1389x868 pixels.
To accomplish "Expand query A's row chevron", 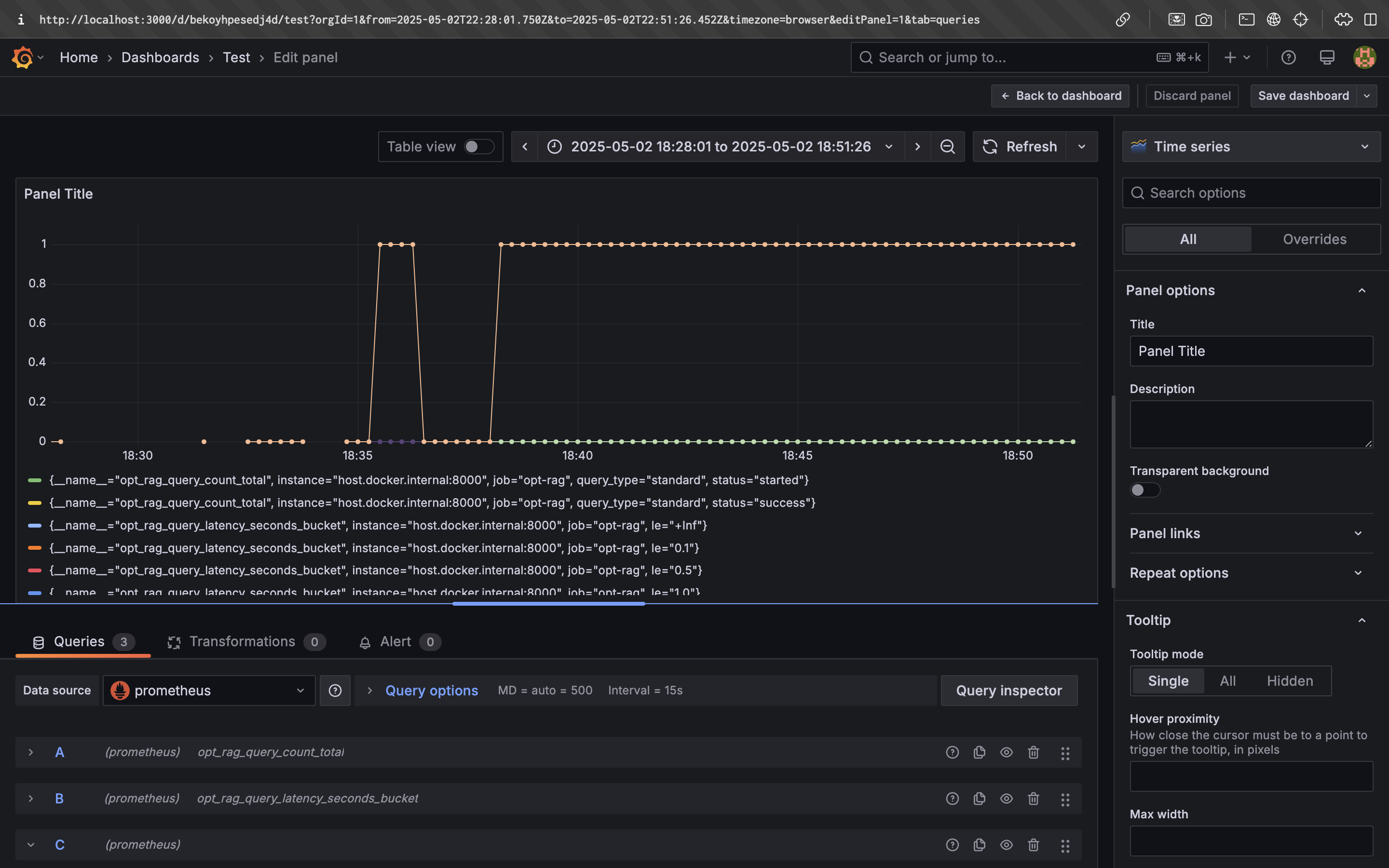I will (x=30, y=751).
